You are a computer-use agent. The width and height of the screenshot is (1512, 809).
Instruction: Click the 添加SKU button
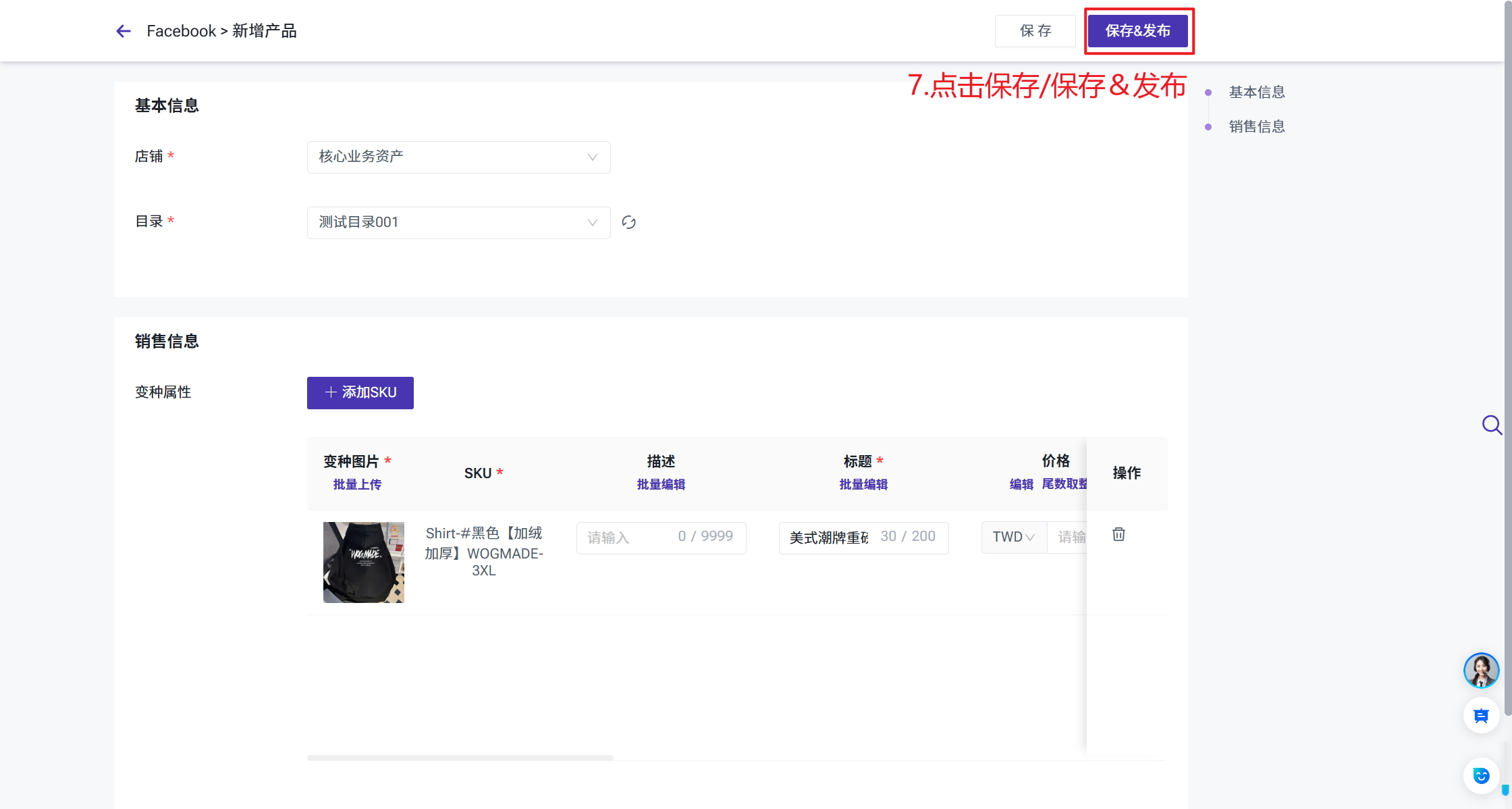[360, 393]
